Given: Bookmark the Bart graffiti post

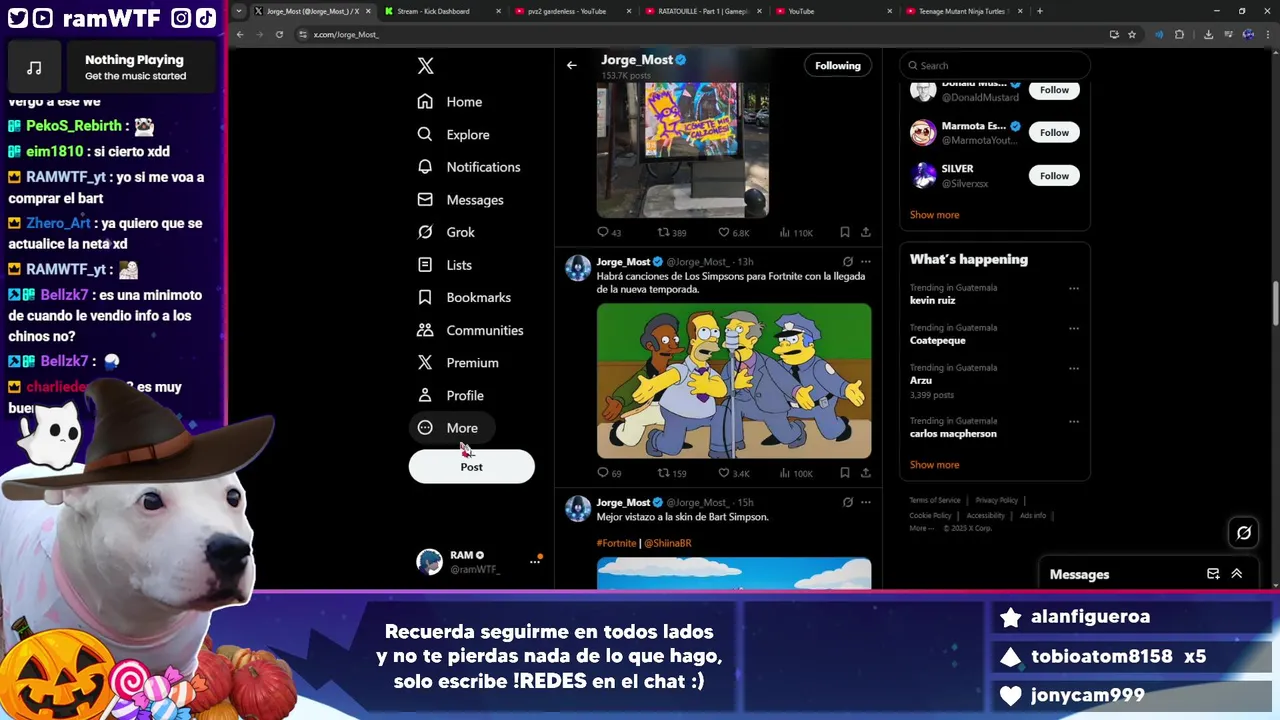Looking at the screenshot, I should [x=845, y=232].
